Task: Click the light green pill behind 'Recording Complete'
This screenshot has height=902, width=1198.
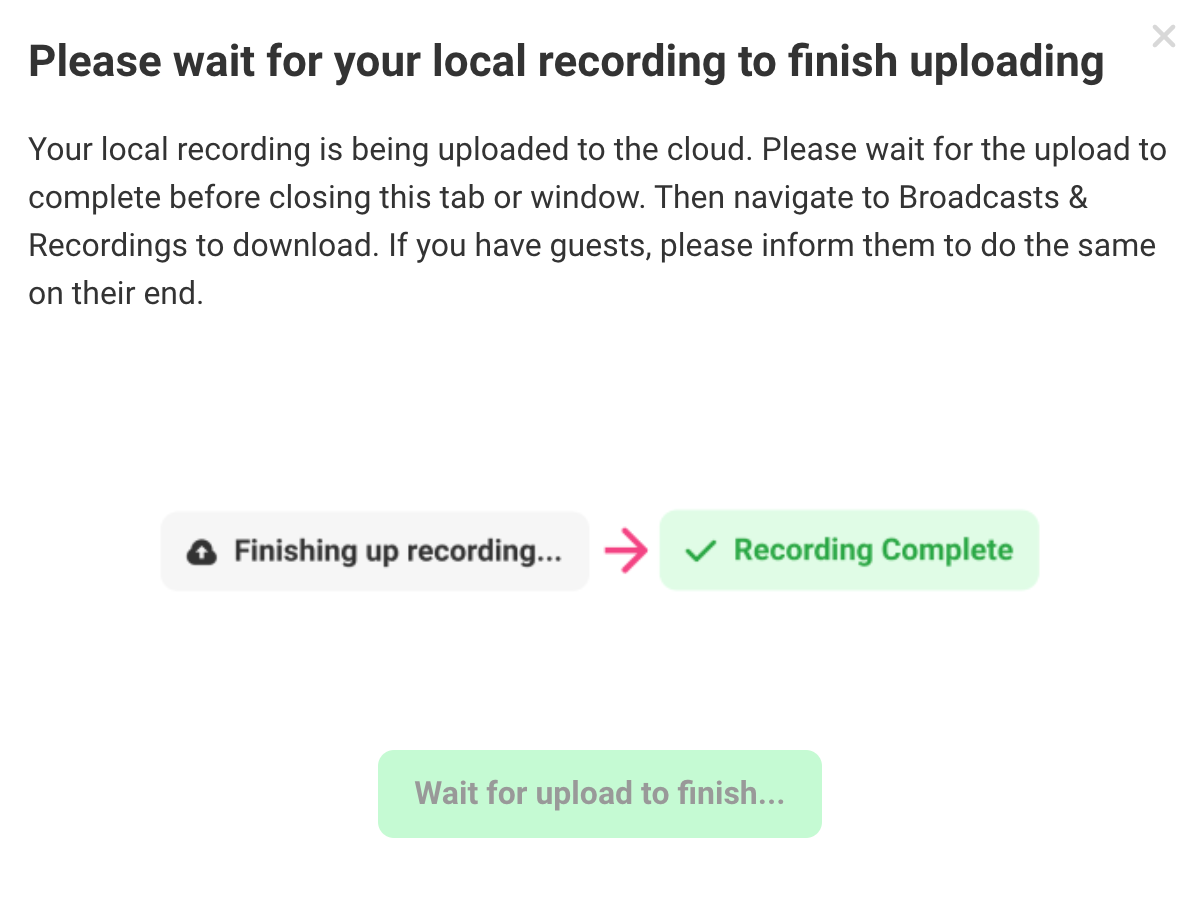Action: (x=849, y=550)
